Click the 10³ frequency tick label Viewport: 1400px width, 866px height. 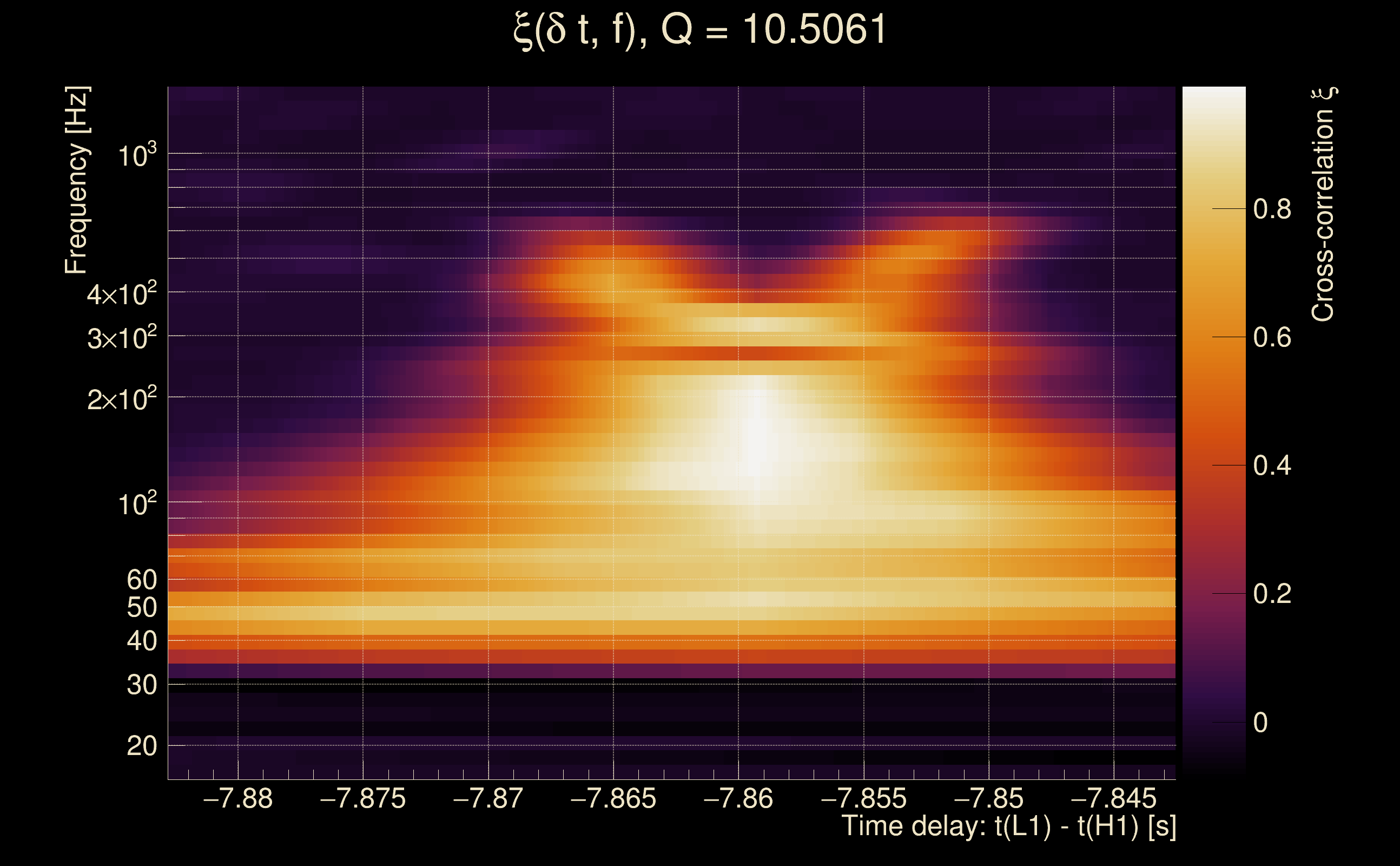[136, 155]
